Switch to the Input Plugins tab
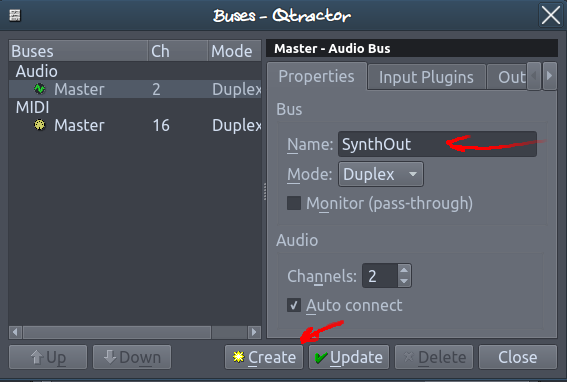567x382 pixels. pyautogui.click(x=426, y=77)
